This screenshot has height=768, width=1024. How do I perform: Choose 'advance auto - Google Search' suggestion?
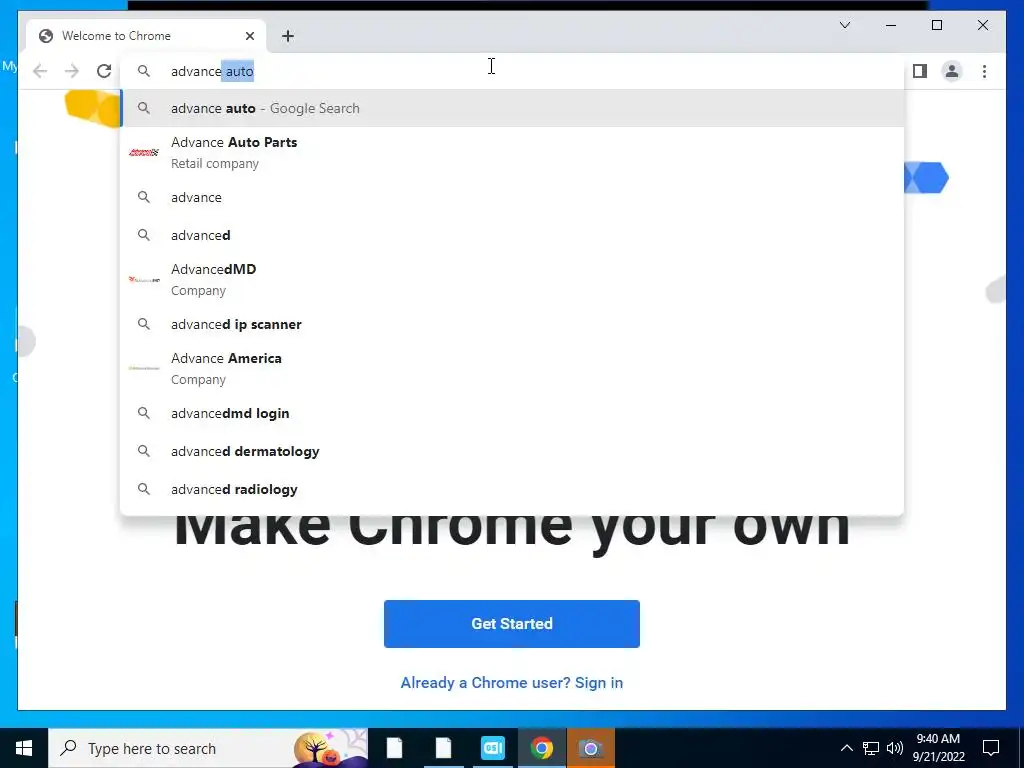click(x=513, y=108)
